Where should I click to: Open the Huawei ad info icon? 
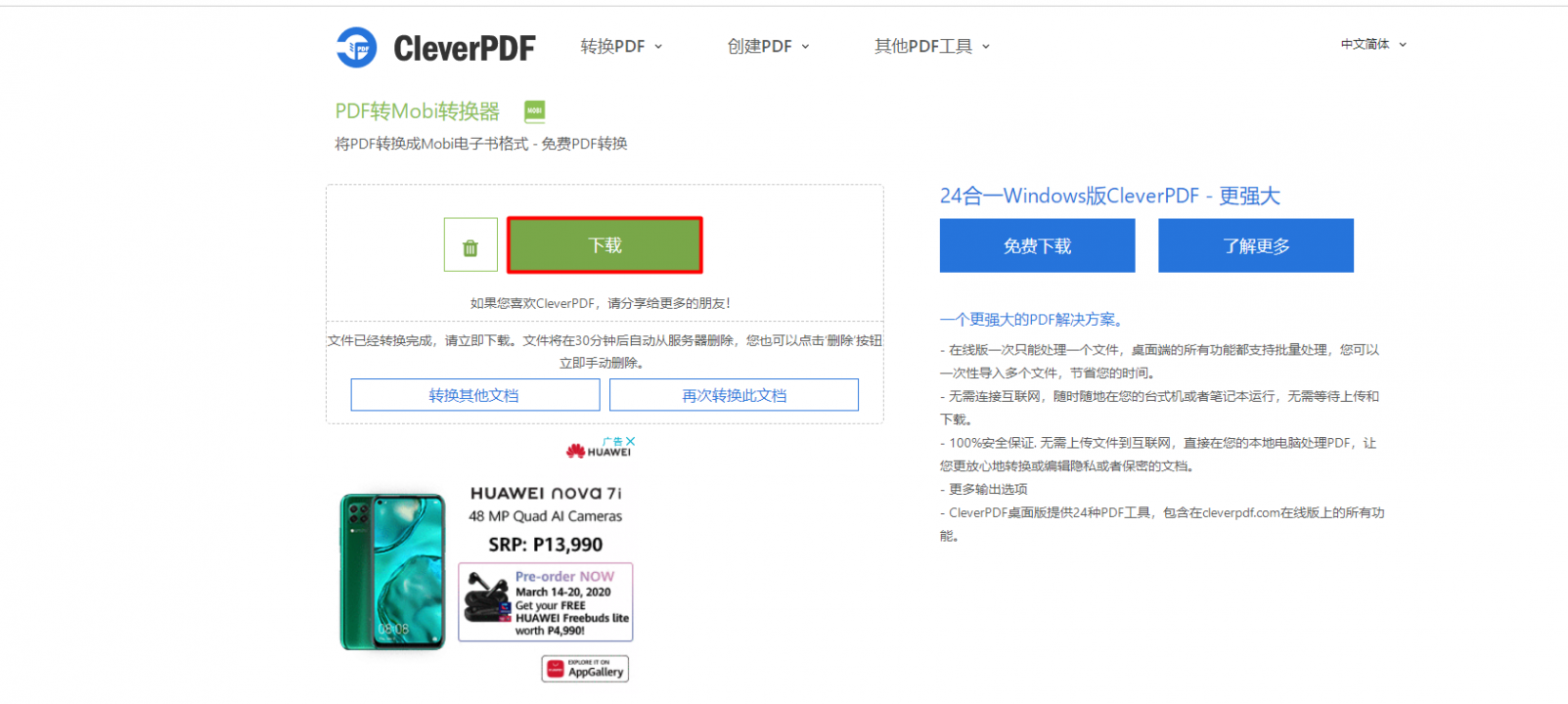(x=613, y=442)
